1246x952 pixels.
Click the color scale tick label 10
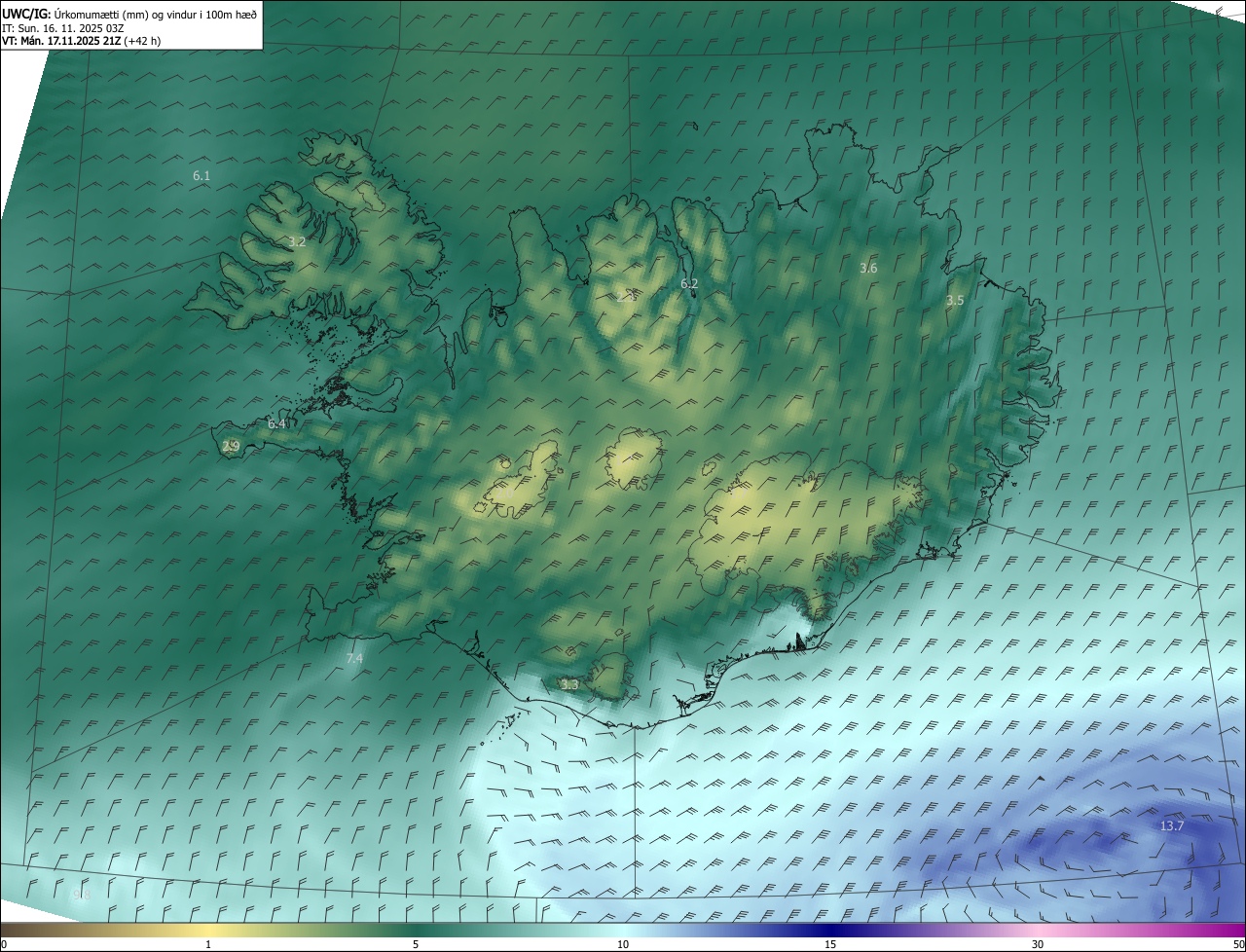623,944
